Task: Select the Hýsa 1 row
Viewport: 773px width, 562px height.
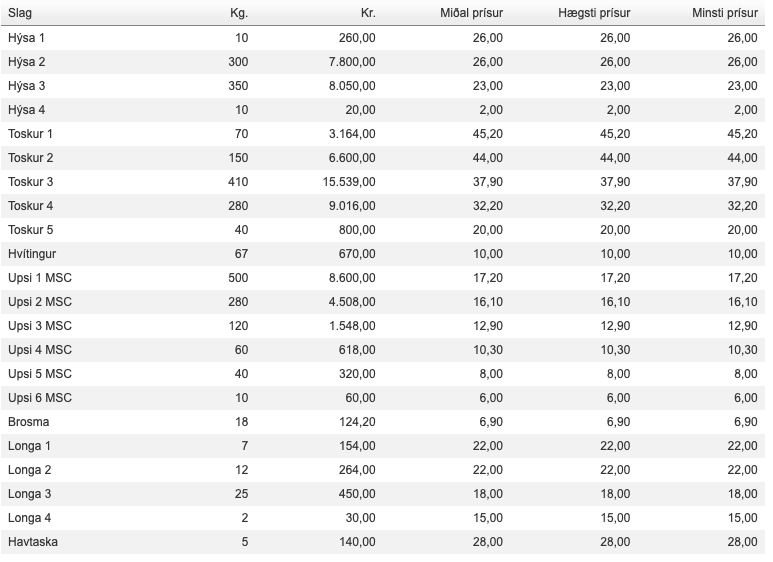Action: pos(383,38)
